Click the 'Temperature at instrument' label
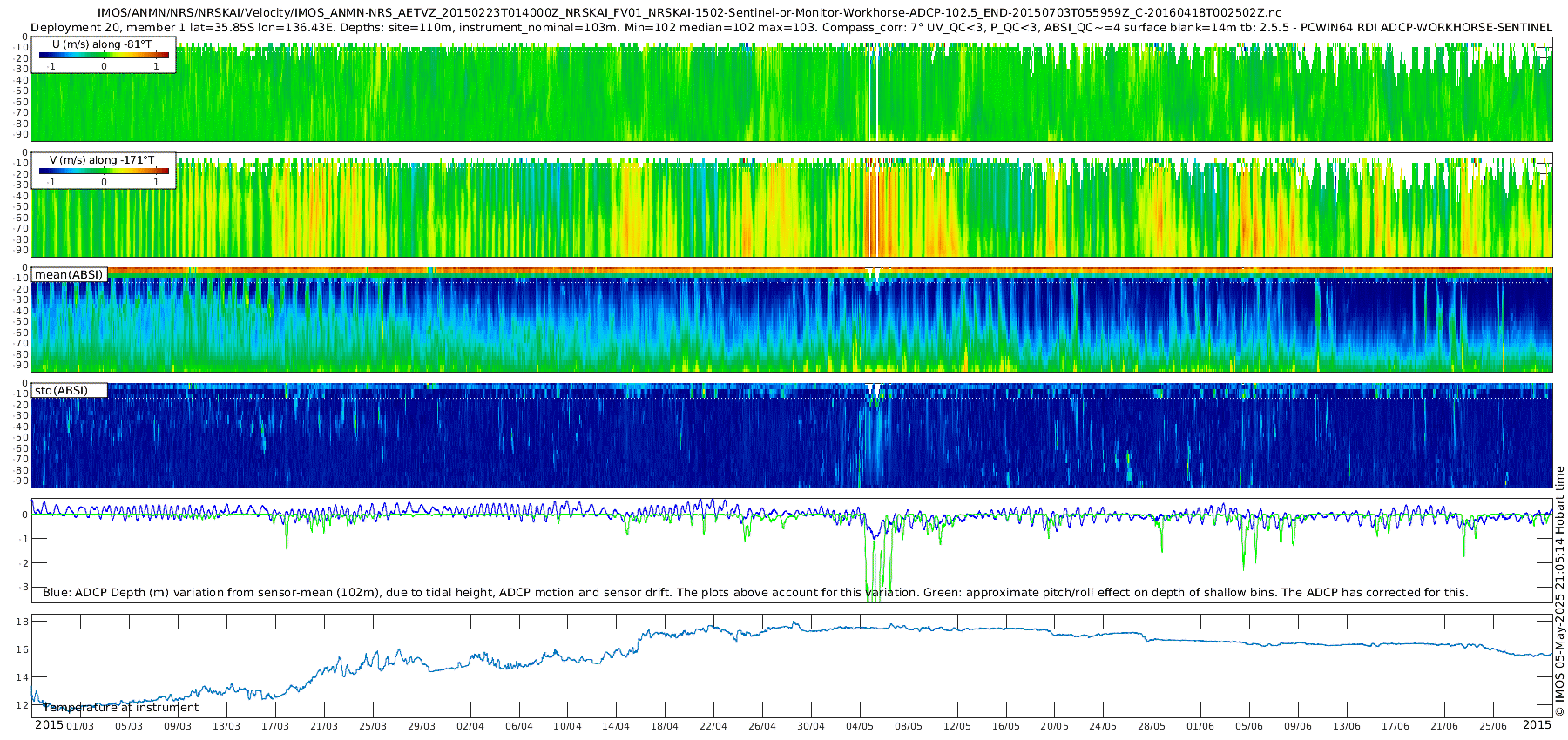The image size is (1568, 740). click(x=120, y=707)
